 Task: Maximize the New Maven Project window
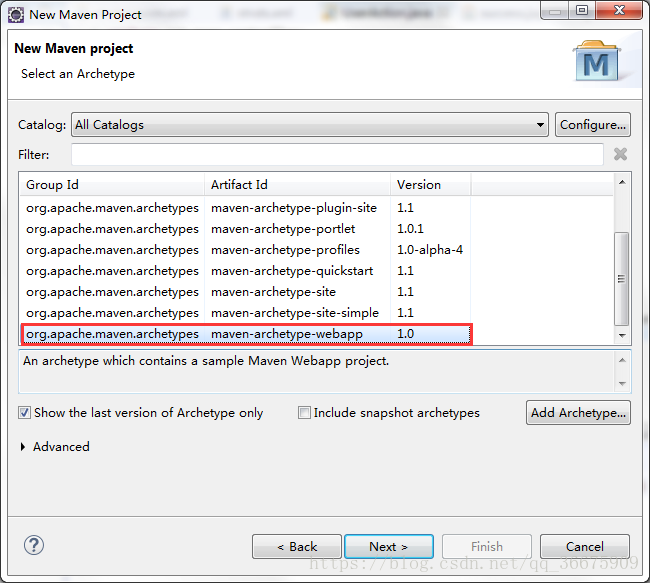pyautogui.click(x=582, y=10)
